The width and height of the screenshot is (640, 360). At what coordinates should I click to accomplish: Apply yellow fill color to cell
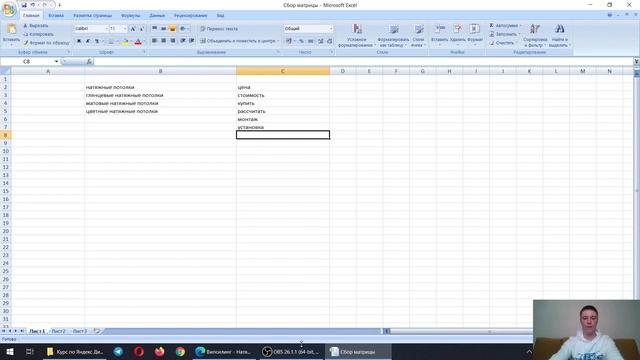(125, 41)
